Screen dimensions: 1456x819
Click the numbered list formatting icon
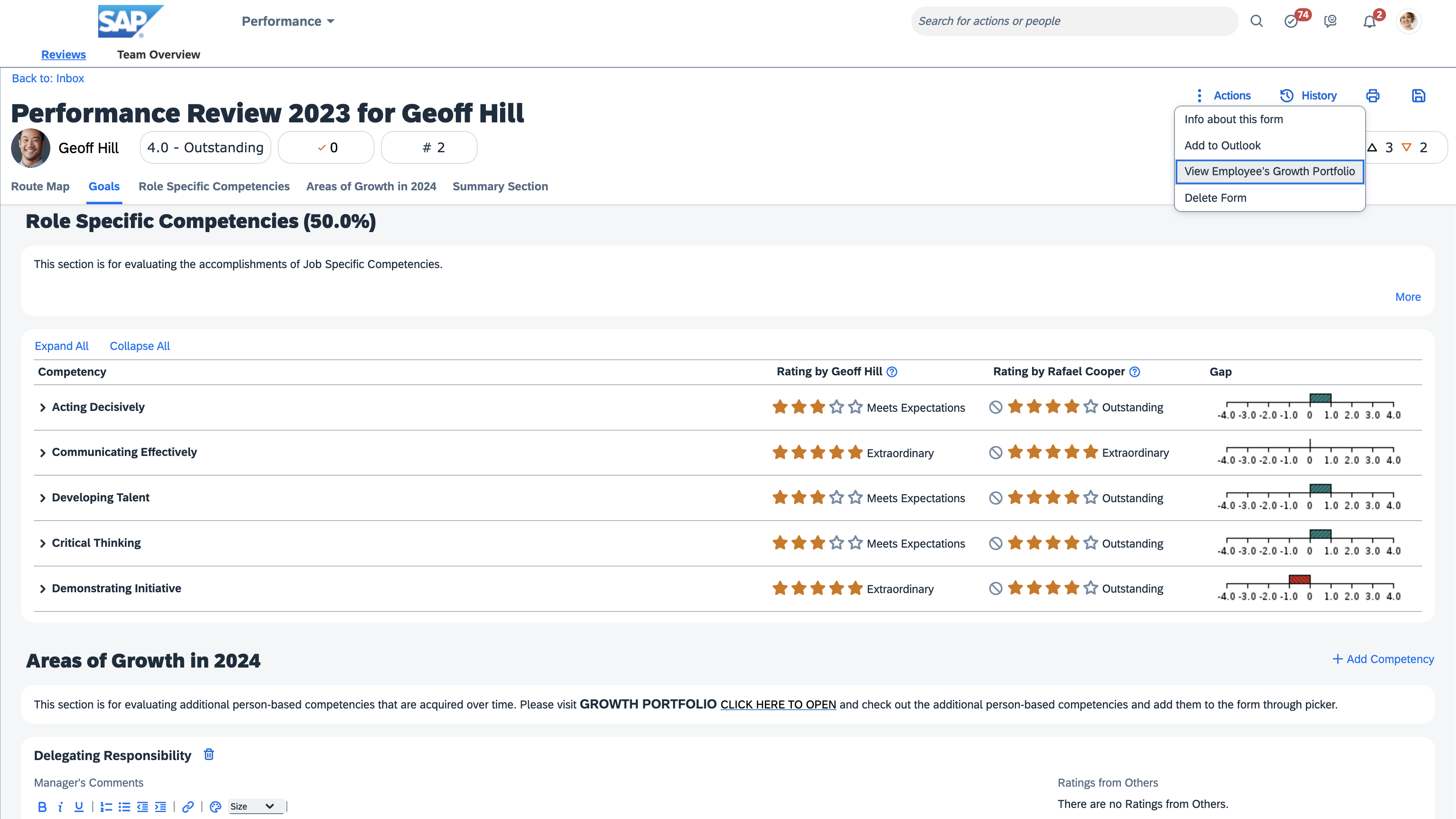tap(106, 807)
